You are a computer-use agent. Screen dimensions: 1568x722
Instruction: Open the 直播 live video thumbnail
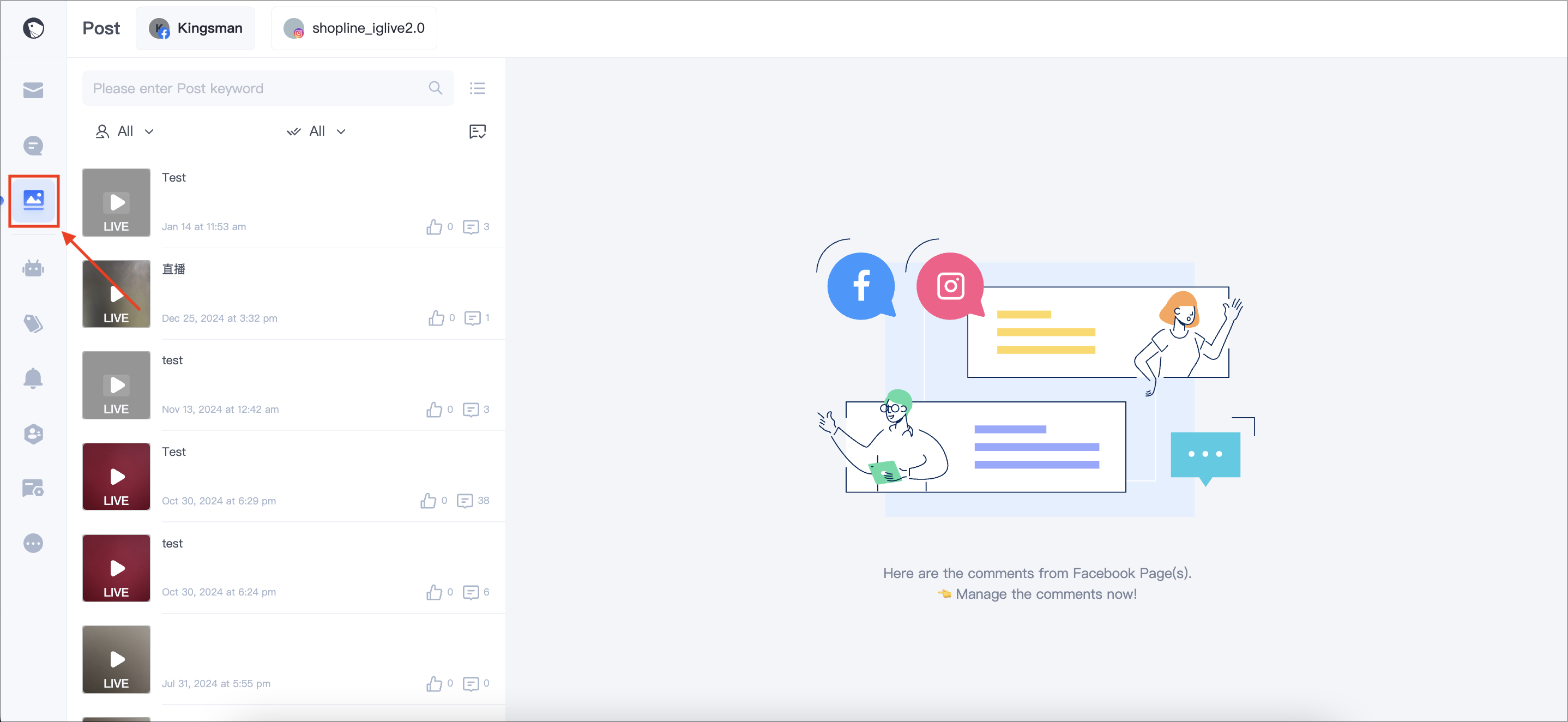pos(116,293)
